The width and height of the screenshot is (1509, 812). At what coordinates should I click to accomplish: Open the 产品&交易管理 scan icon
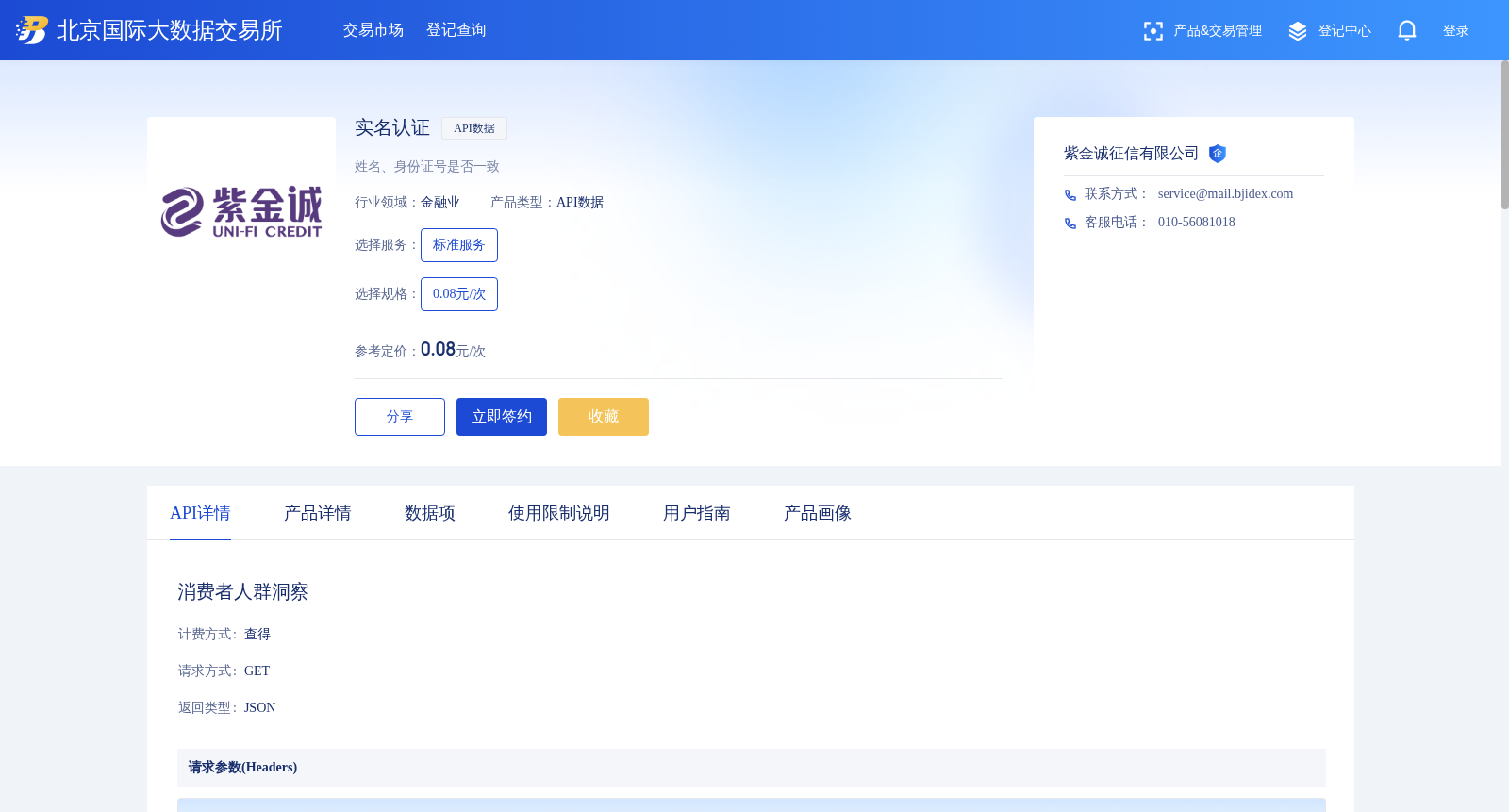[1152, 31]
